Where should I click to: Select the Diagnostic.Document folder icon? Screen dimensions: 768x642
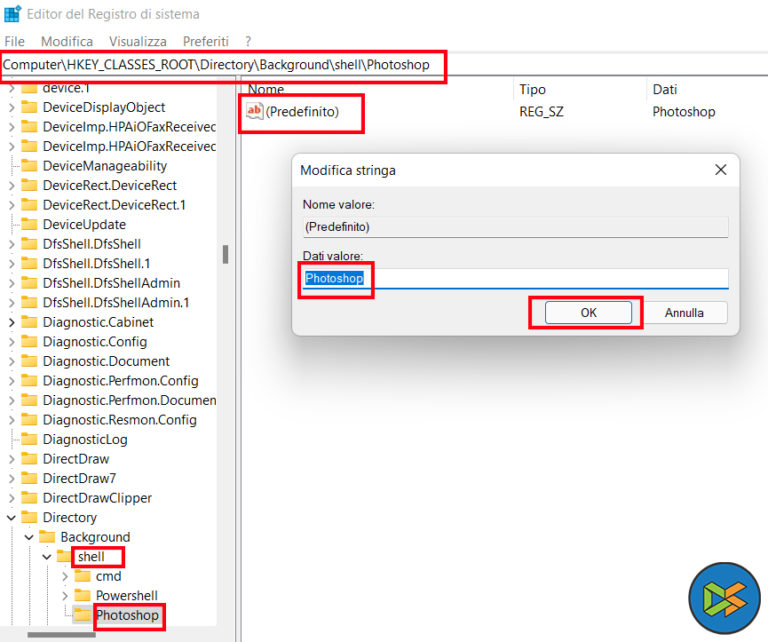[x=29, y=361]
